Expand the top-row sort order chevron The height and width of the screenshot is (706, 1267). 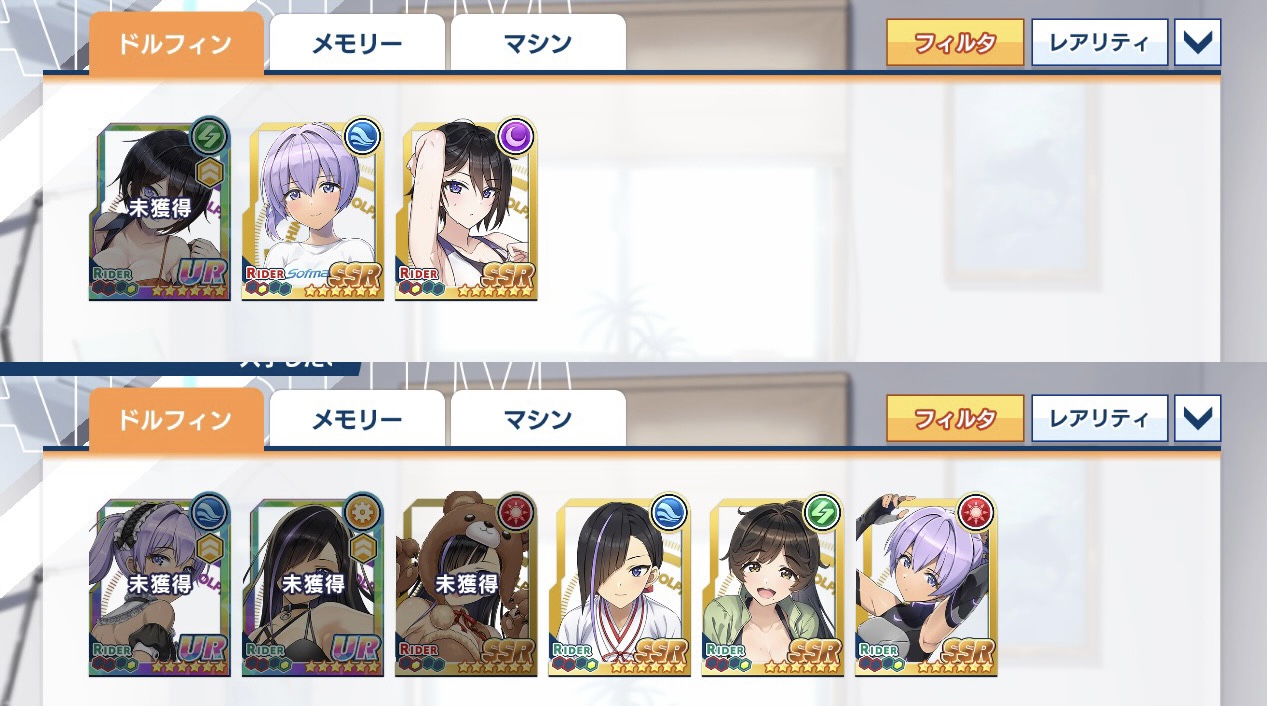[1197, 43]
